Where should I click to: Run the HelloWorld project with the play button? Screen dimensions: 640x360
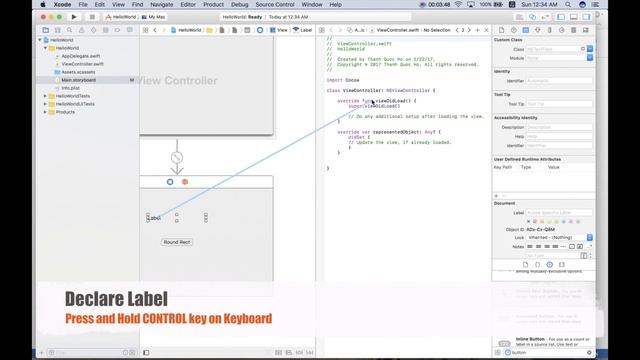pyautogui.click(x=74, y=17)
